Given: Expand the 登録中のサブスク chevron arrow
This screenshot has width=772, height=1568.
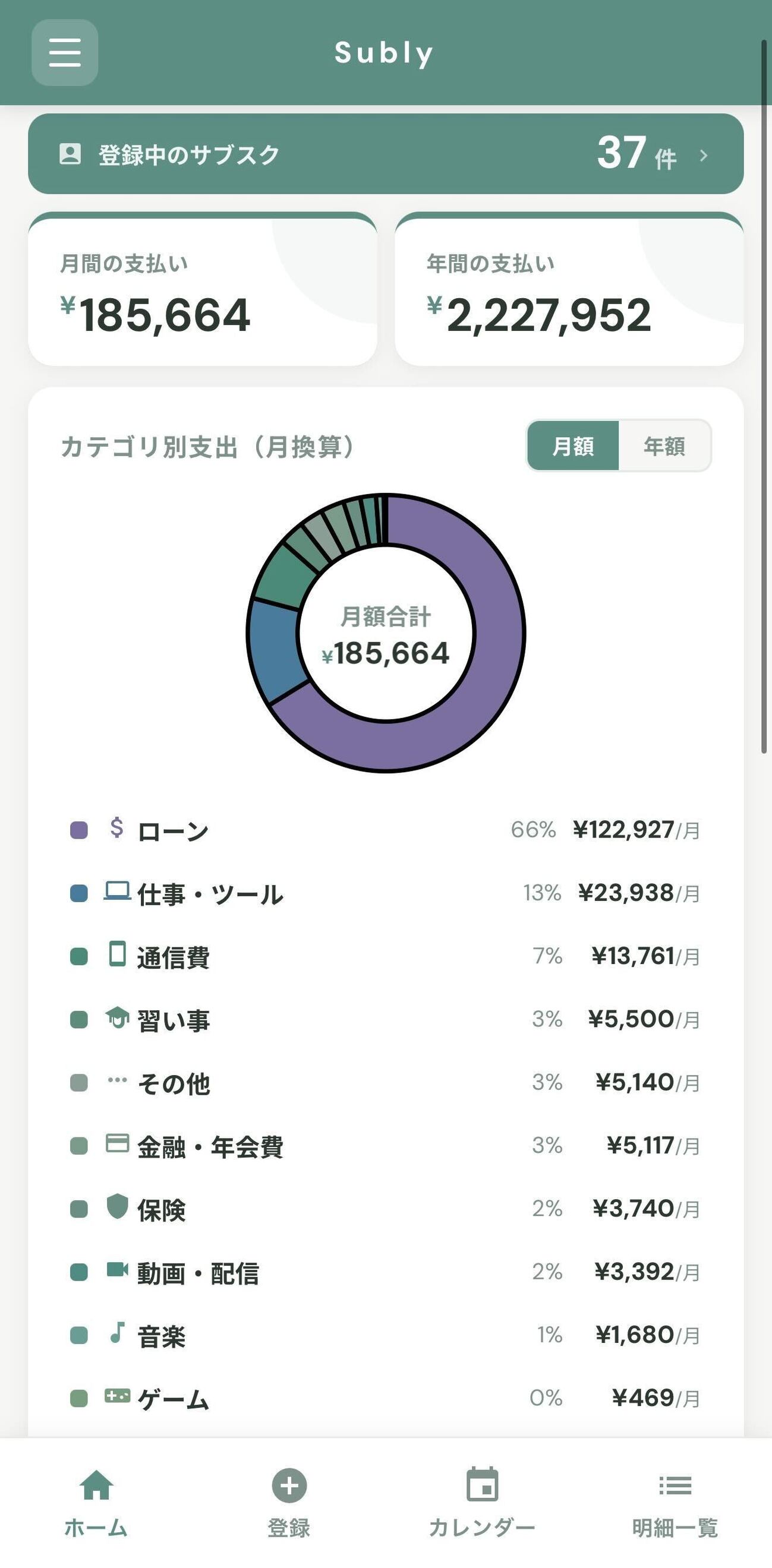Looking at the screenshot, I should click(704, 155).
